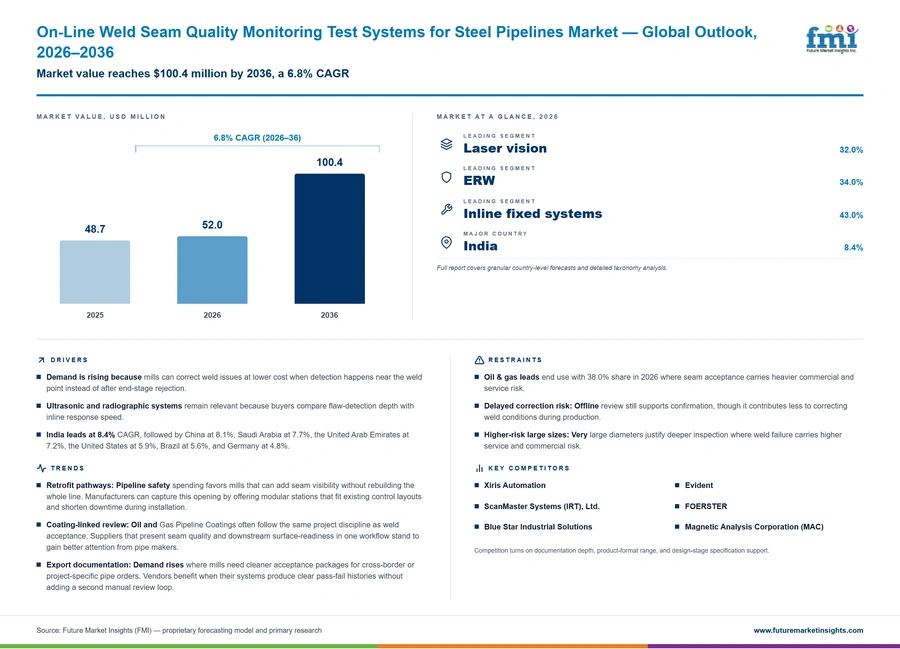
Task: Click the 2036 dark navy bar
Action: pos(329,239)
